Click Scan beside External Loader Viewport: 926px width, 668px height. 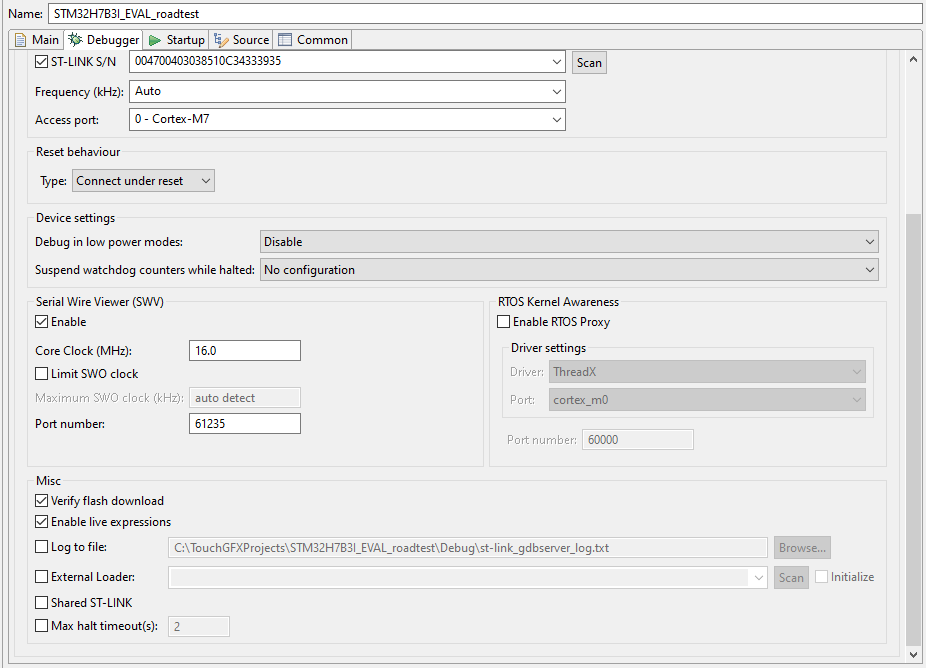791,578
